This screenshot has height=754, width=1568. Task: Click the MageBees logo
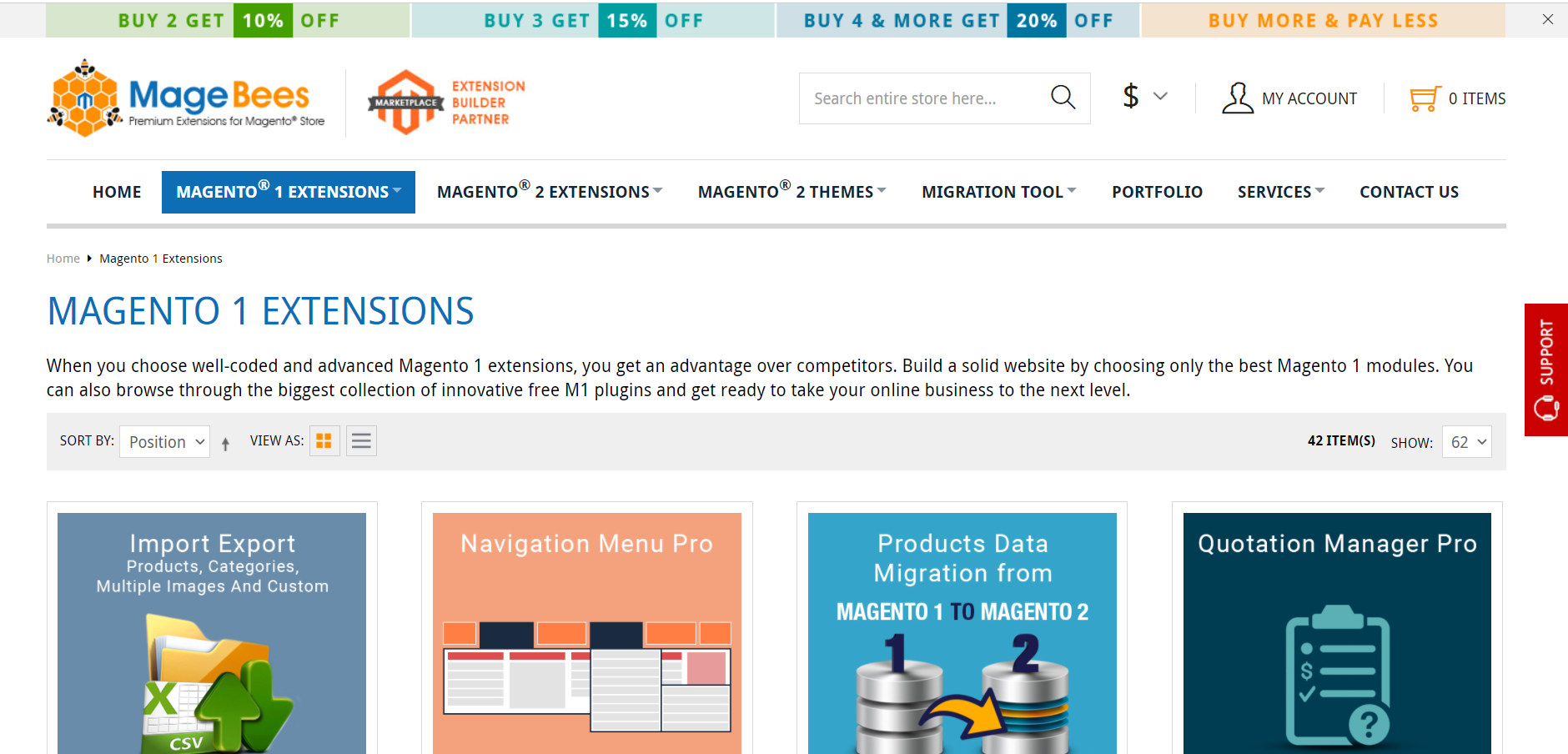186,98
